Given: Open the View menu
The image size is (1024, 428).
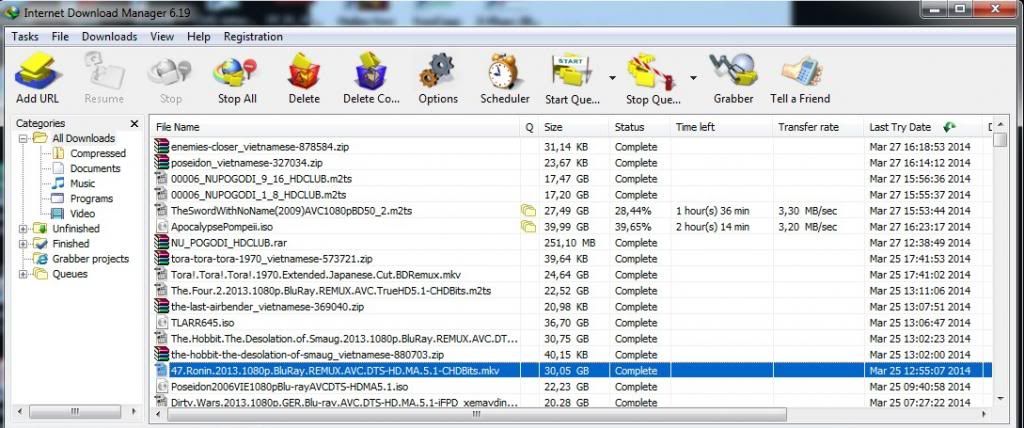Looking at the screenshot, I should [162, 37].
